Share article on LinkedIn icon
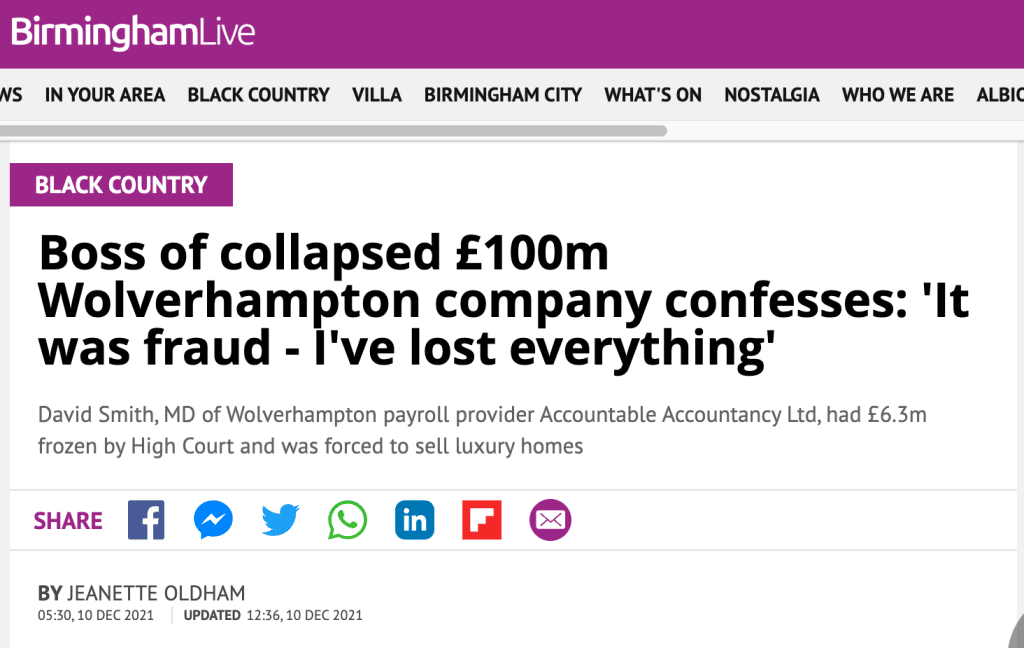 coord(415,520)
